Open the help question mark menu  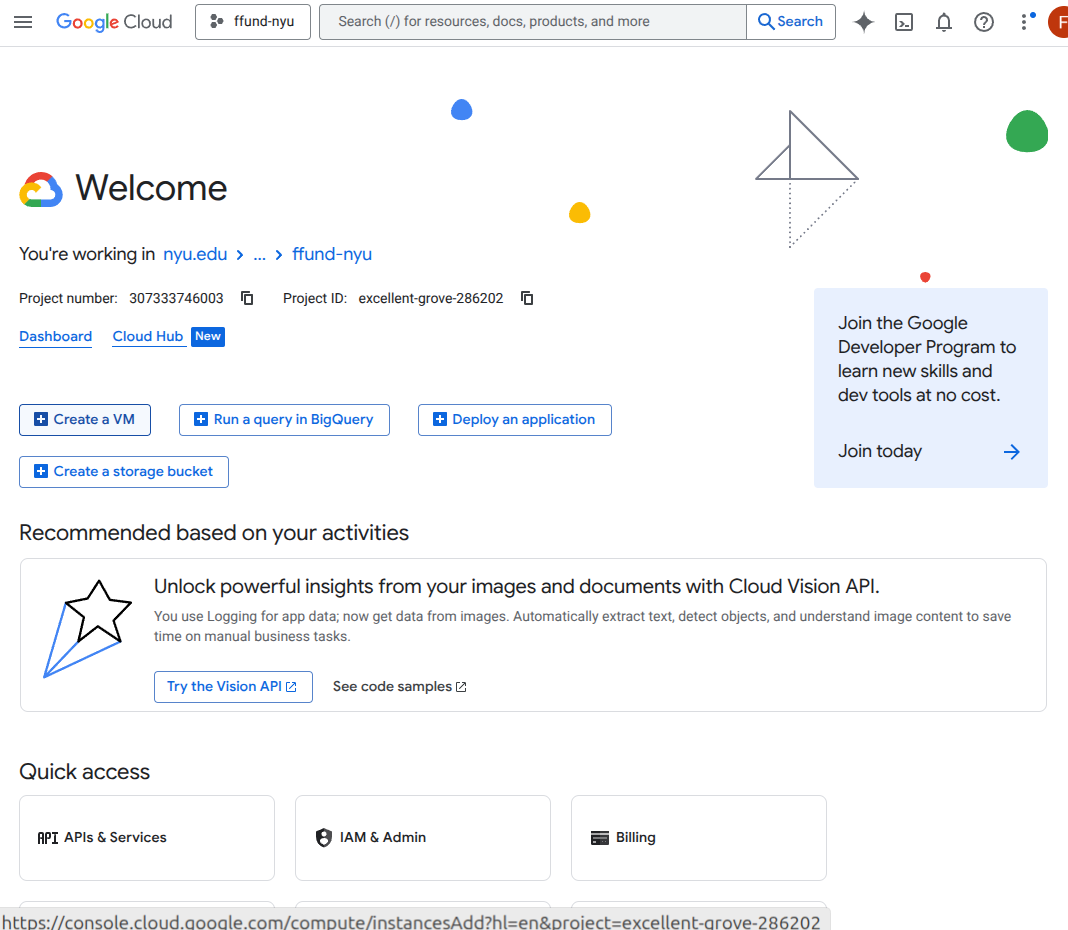coord(984,22)
